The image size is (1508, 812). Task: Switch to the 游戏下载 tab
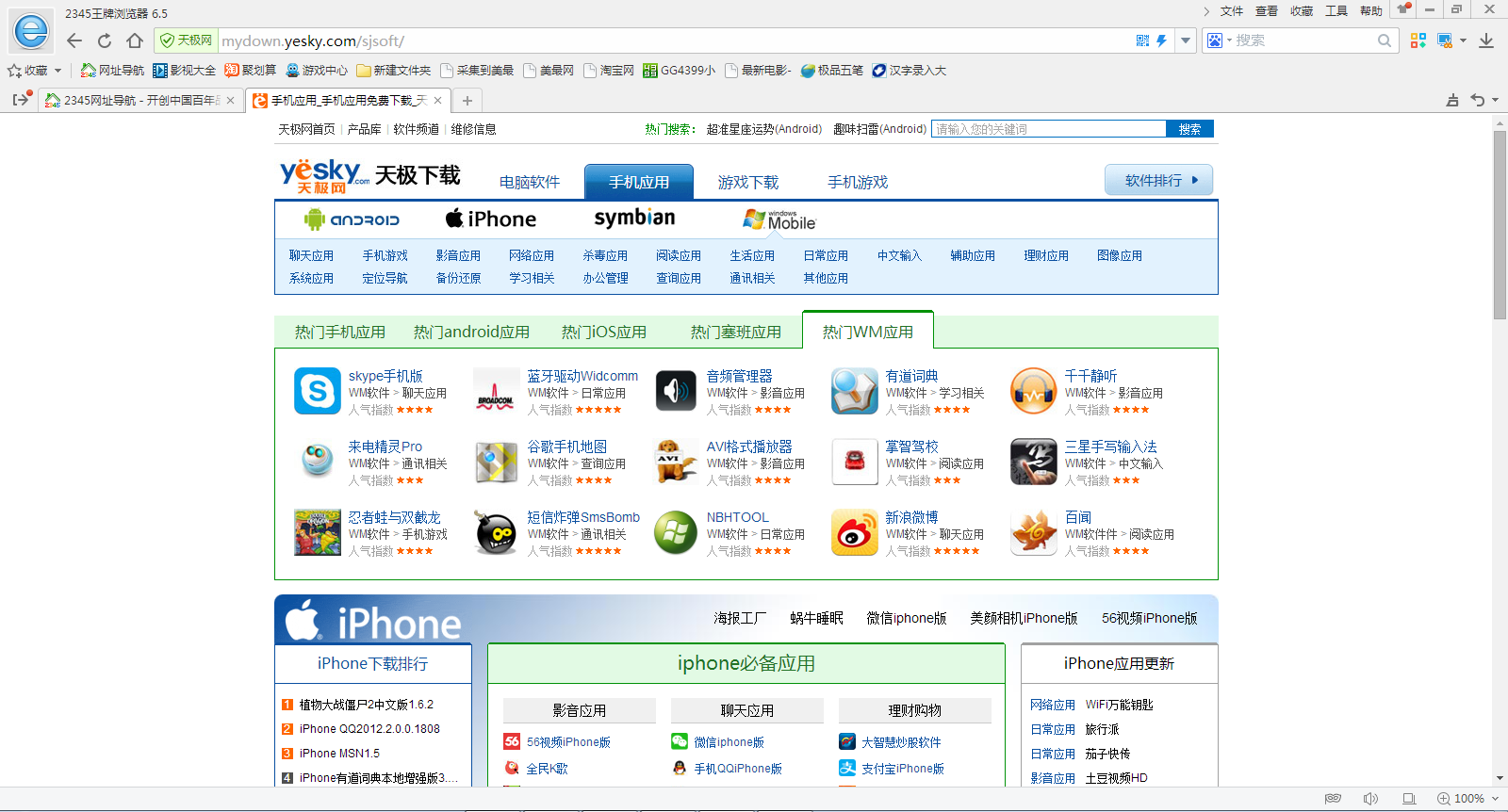748,182
